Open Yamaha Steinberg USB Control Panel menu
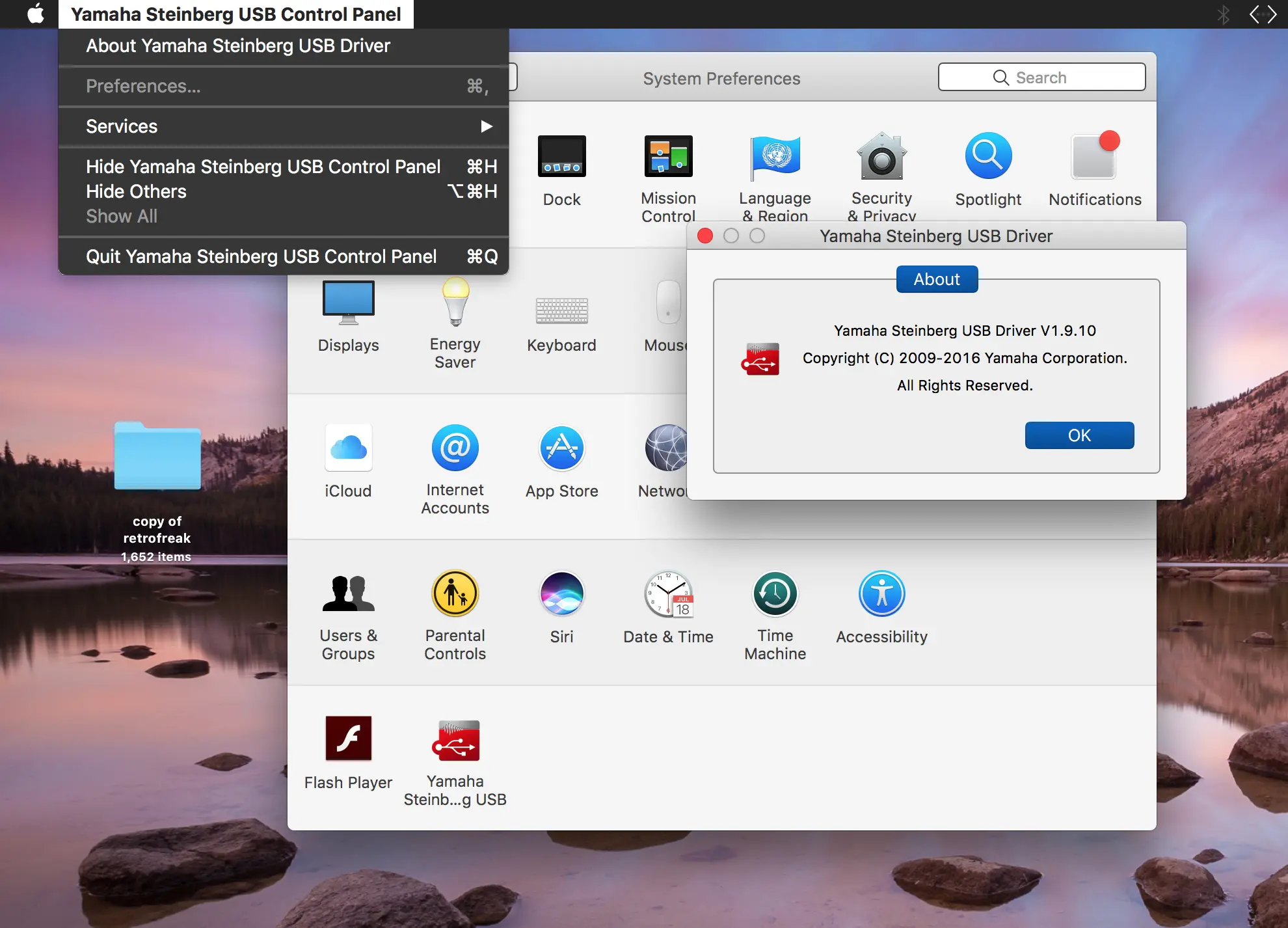 [235, 14]
